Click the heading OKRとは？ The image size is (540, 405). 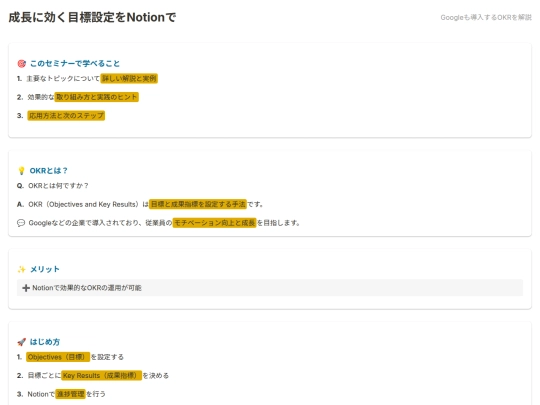pyautogui.click(x=49, y=170)
